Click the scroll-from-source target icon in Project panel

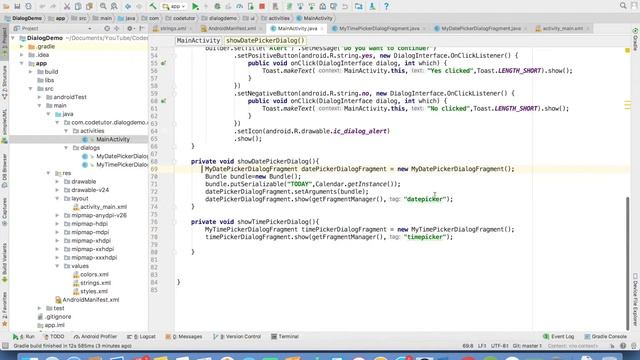point(107,29)
